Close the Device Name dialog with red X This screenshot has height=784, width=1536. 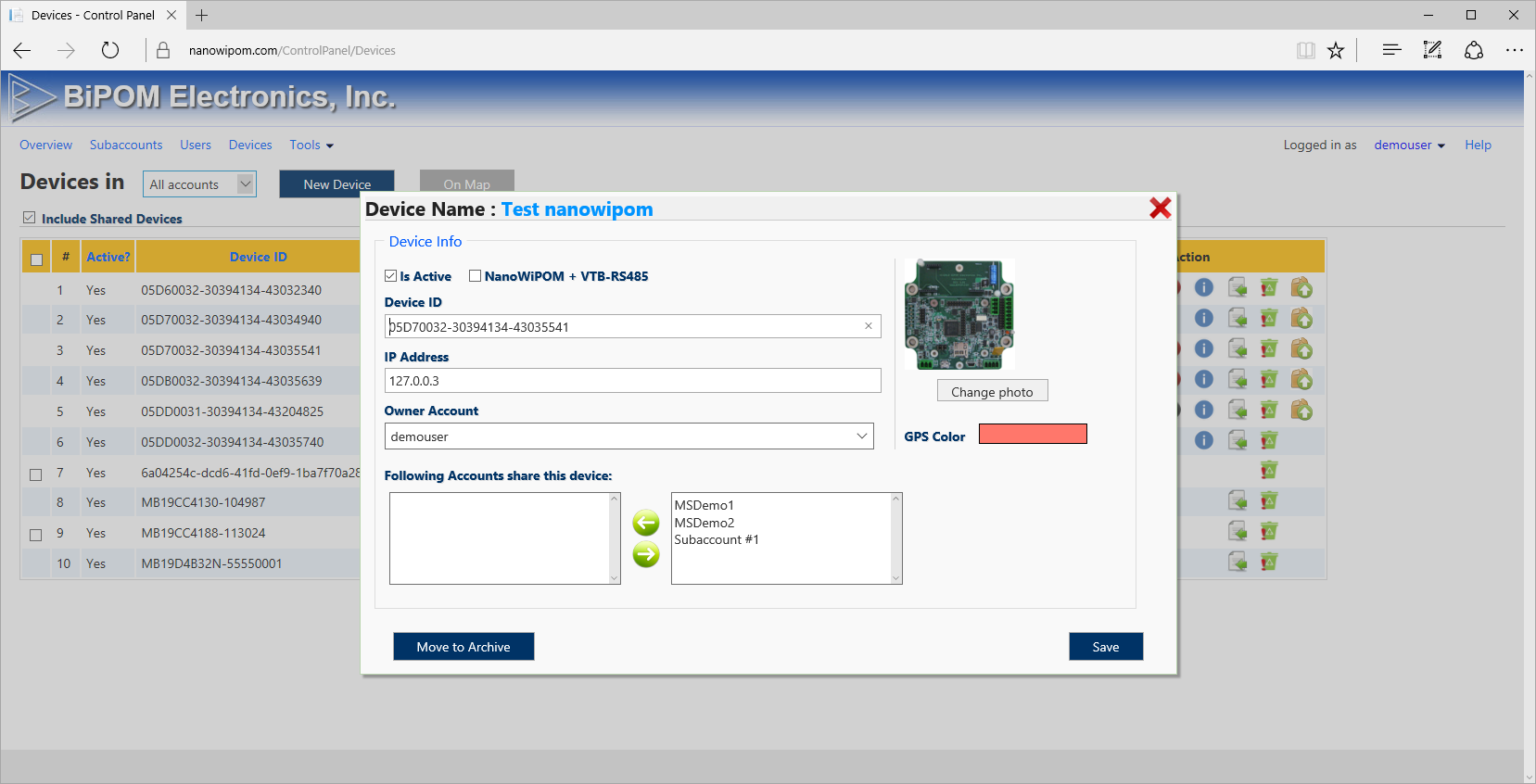(1160, 208)
